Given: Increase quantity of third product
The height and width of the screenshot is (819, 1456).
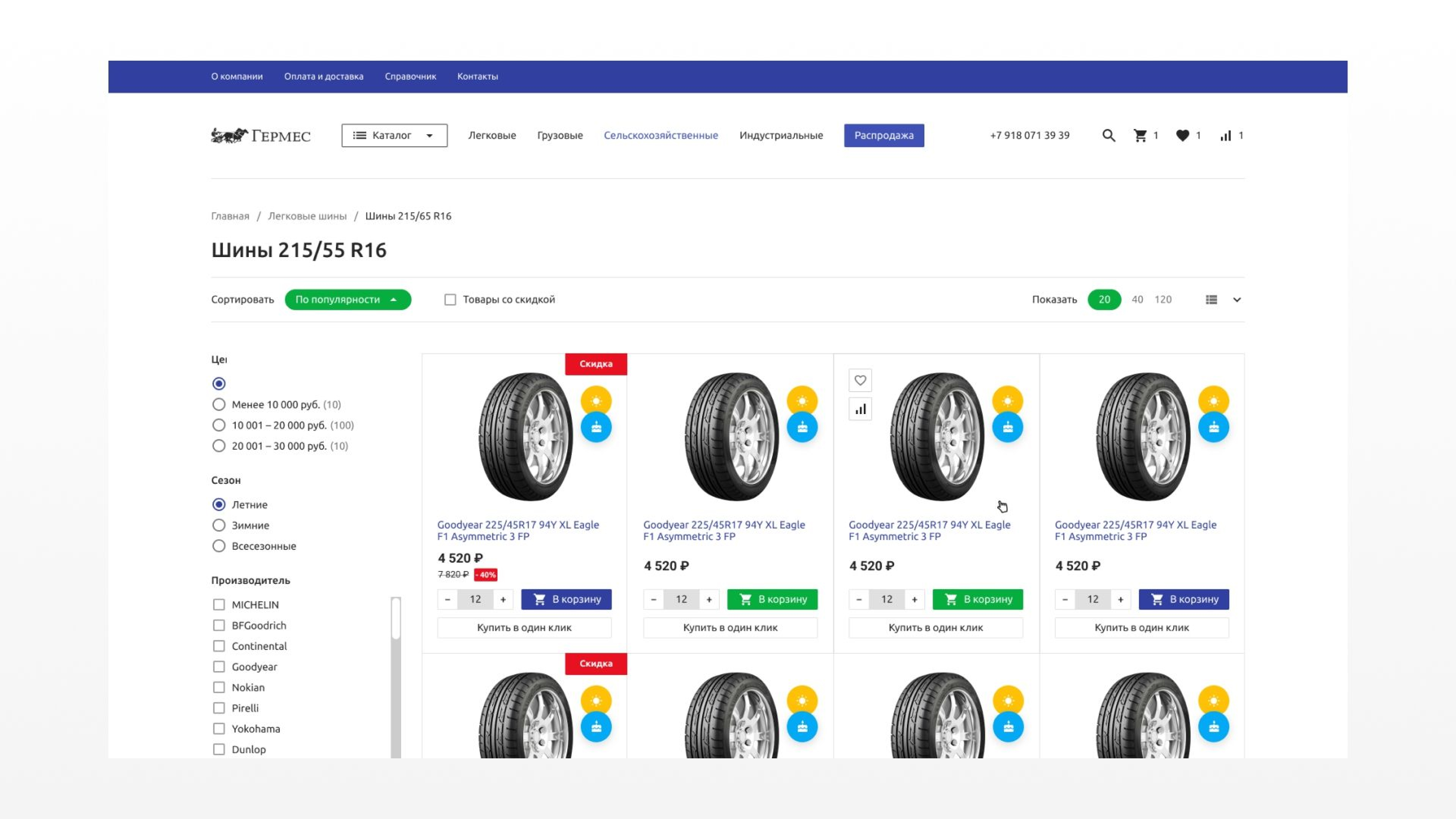Looking at the screenshot, I should 915,599.
